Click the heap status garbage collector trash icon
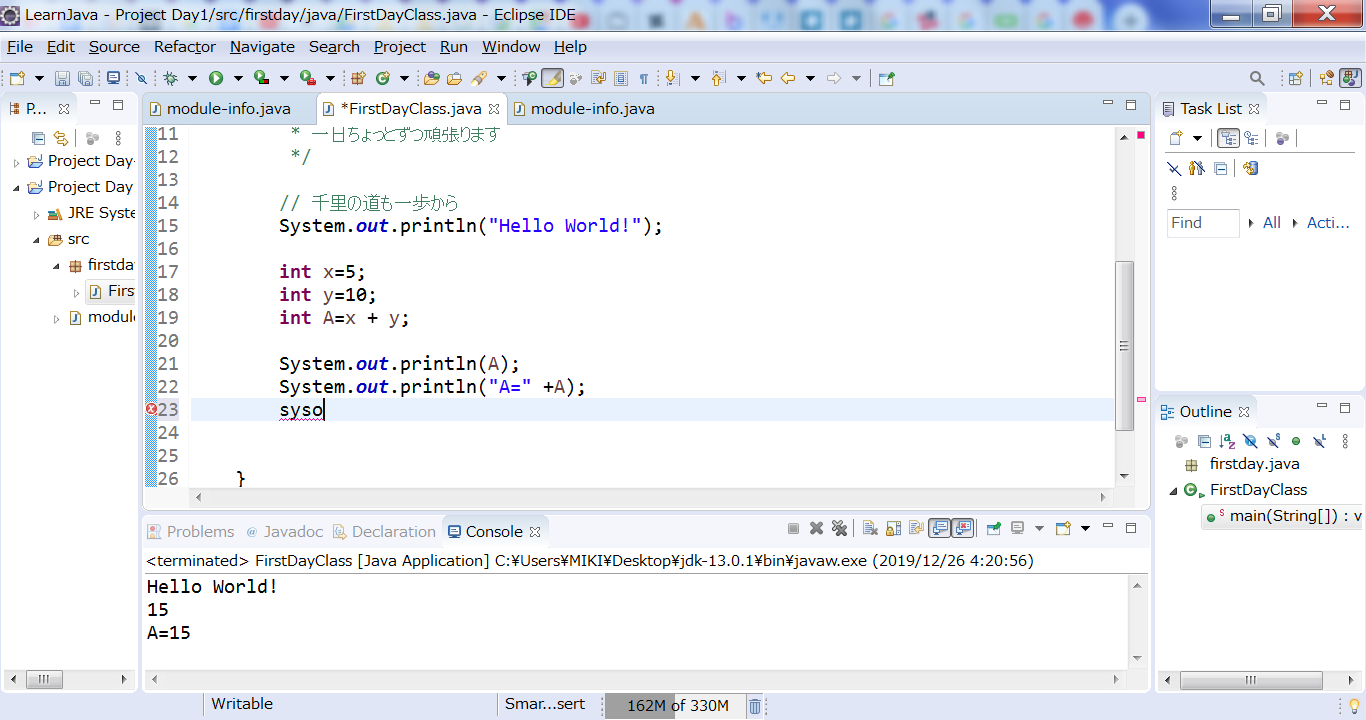The image size is (1366, 720). (x=755, y=706)
